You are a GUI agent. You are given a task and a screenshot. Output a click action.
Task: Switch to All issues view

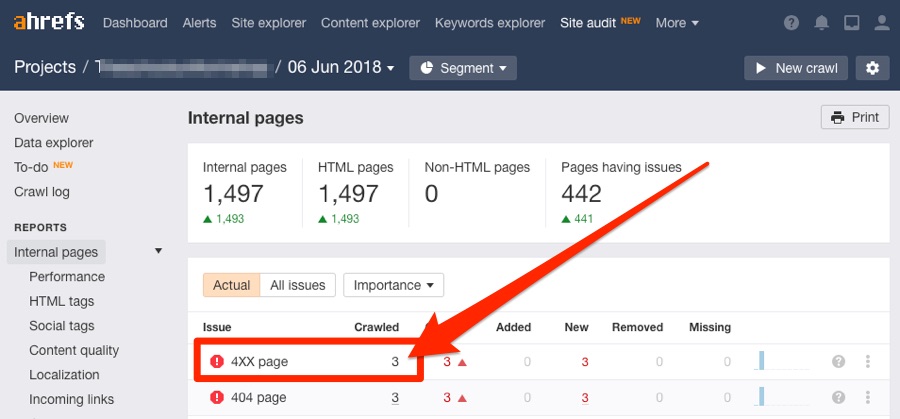click(298, 285)
